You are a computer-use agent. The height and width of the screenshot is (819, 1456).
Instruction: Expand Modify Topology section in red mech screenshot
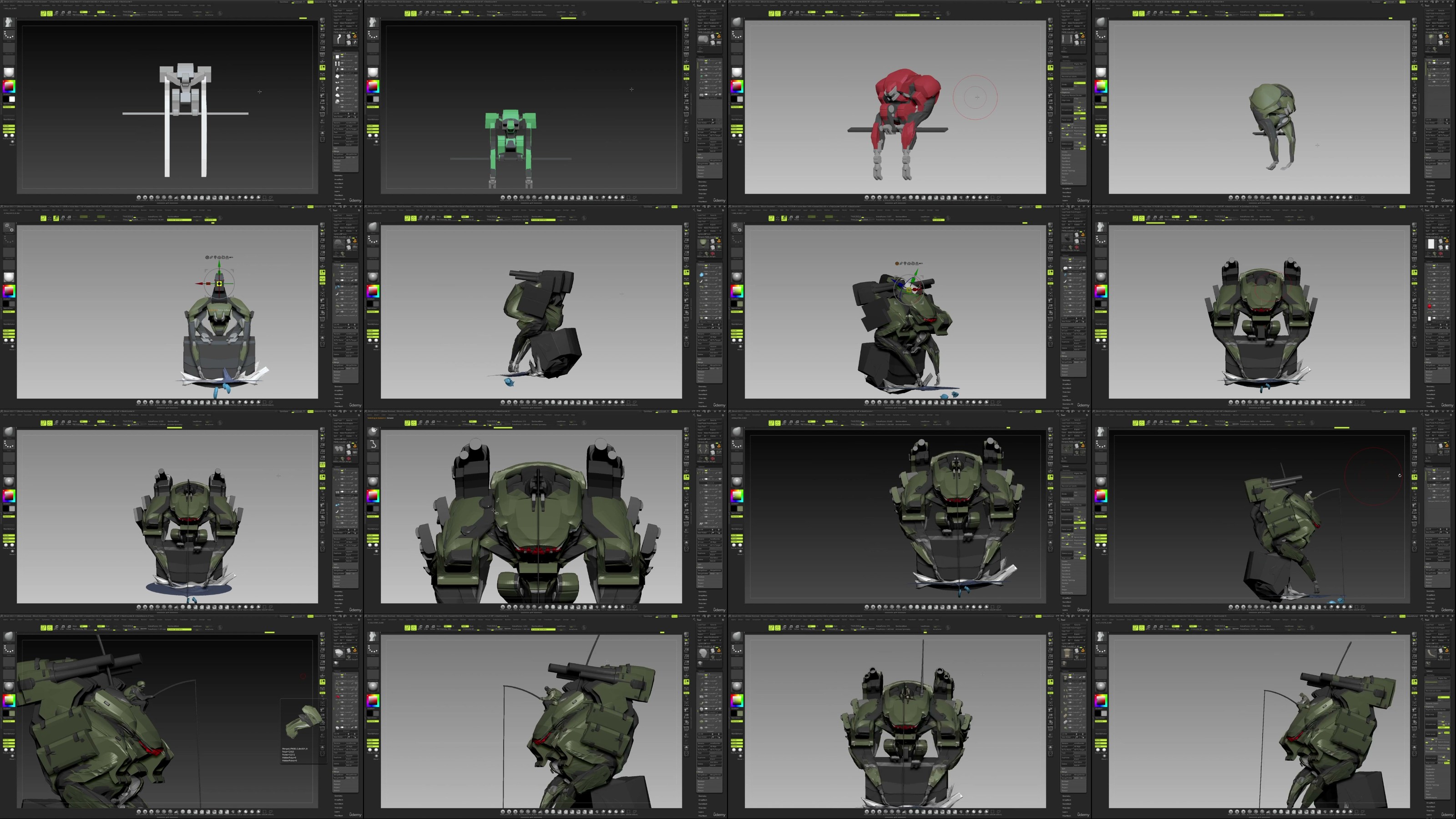(x=1068, y=170)
